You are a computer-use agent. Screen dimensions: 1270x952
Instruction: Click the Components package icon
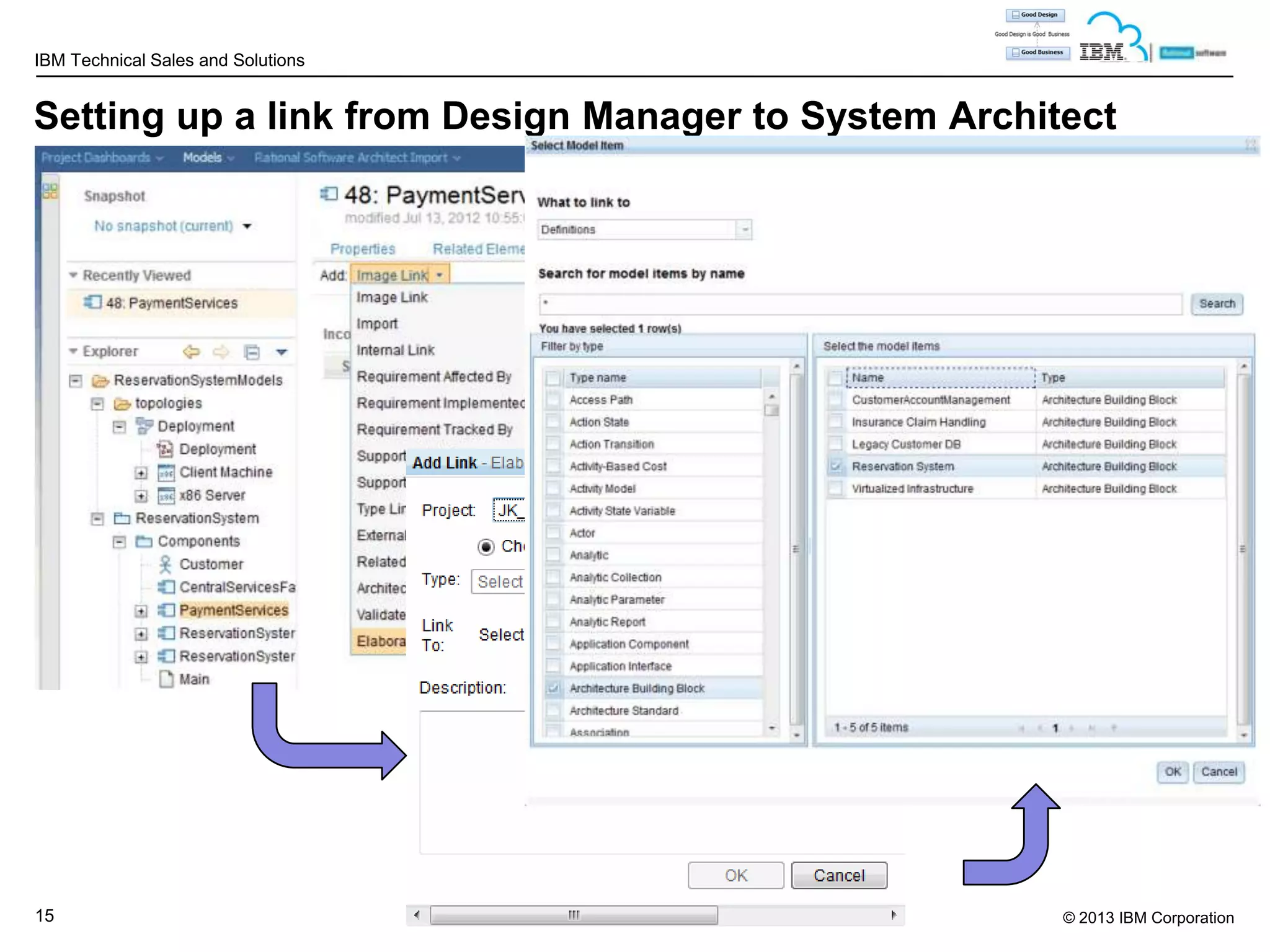point(144,542)
